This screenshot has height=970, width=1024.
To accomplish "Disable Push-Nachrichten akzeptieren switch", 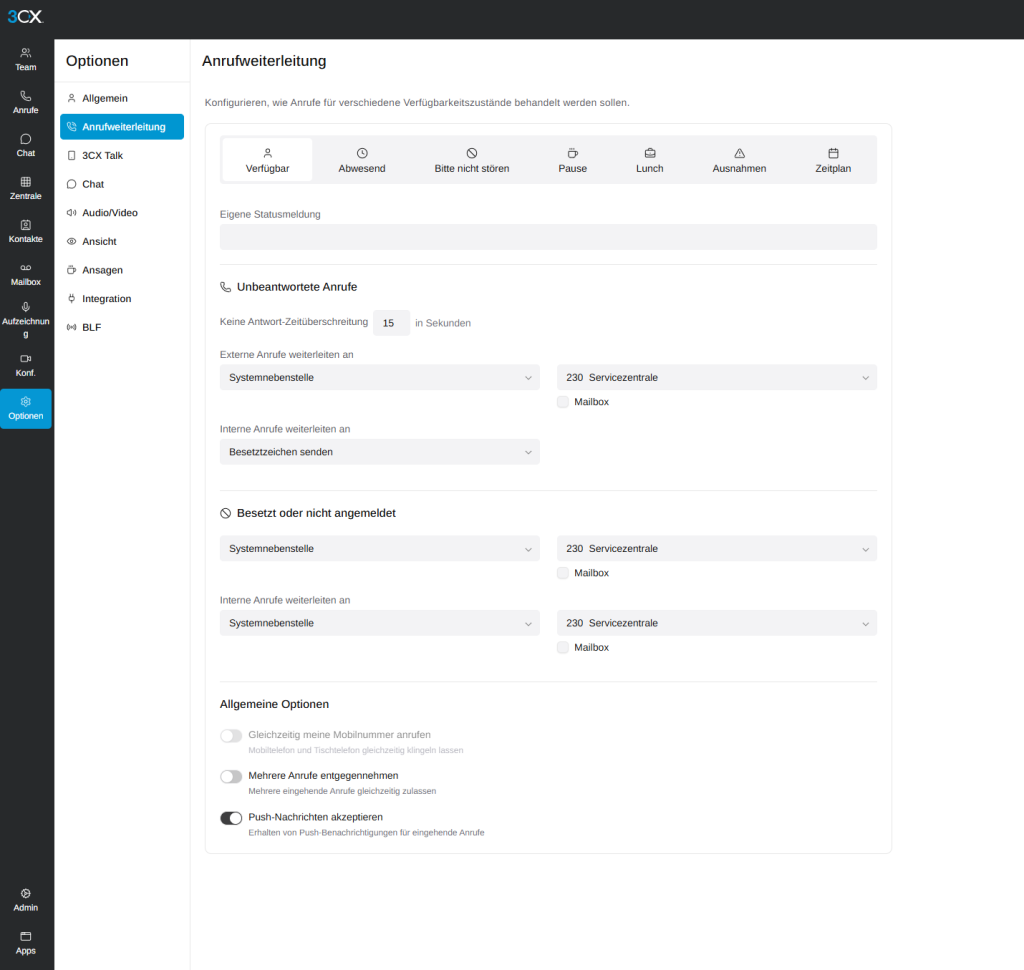I will pos(231,818).
